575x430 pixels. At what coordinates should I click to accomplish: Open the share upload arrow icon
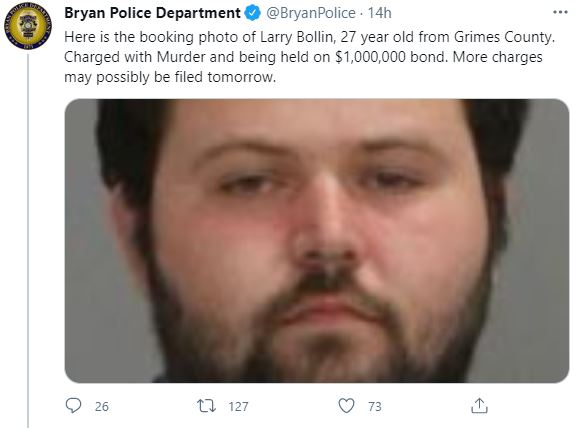coord(479,405)
